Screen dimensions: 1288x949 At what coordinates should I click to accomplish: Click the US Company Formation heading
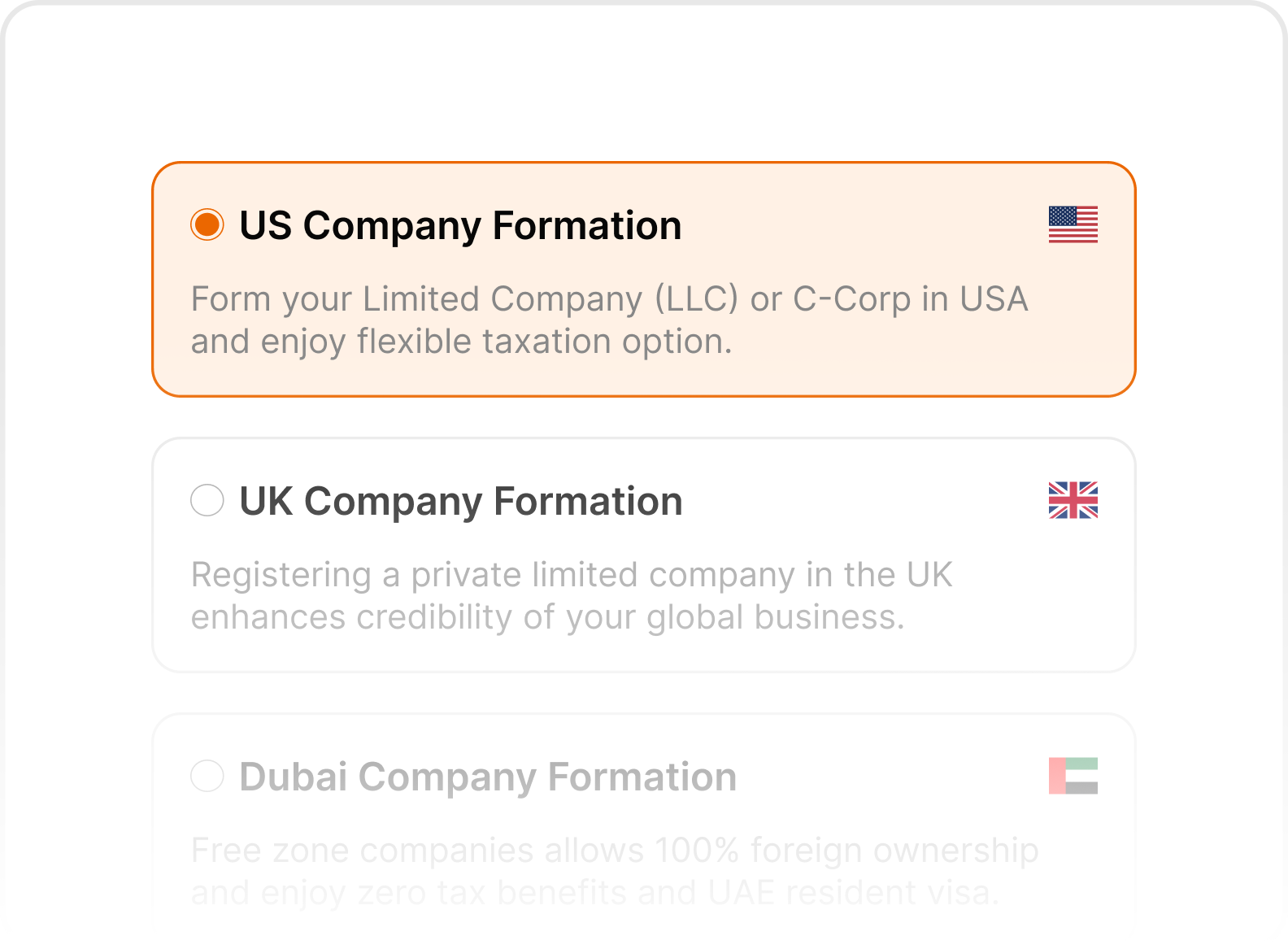[460, 225]
